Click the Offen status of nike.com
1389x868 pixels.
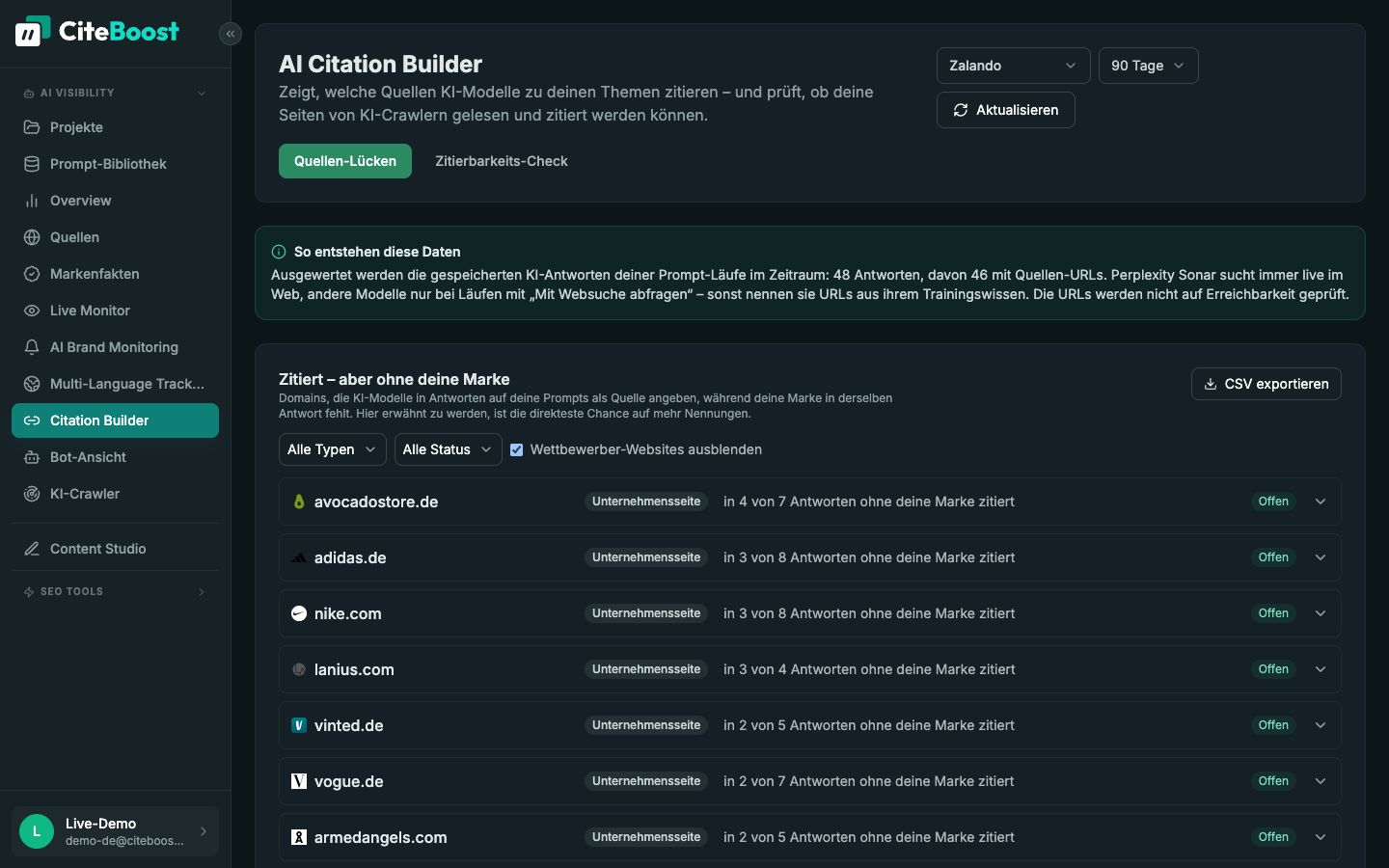click(1273, 613)
